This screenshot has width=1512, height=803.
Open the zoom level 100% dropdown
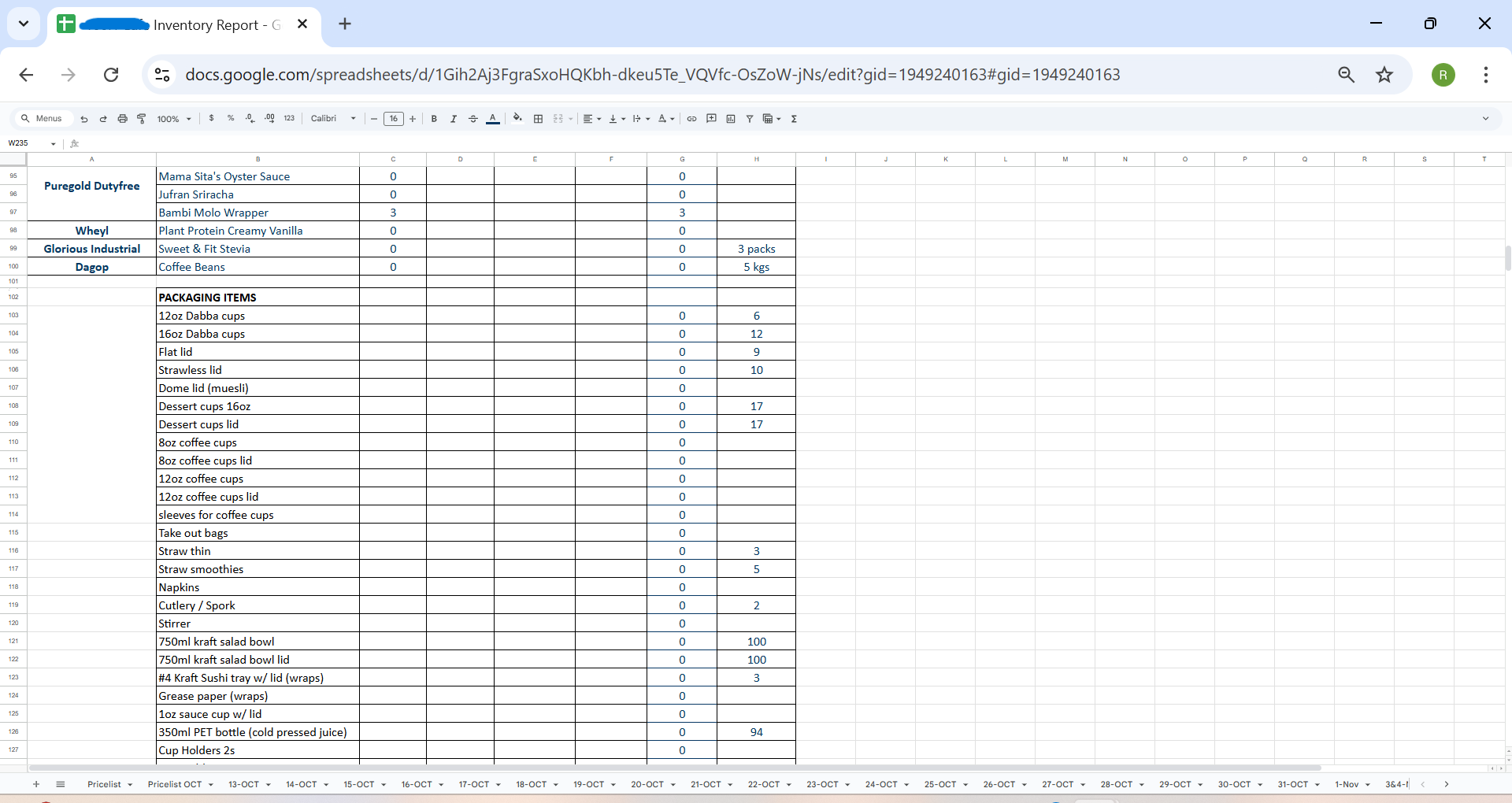click(x=174, y=119)
